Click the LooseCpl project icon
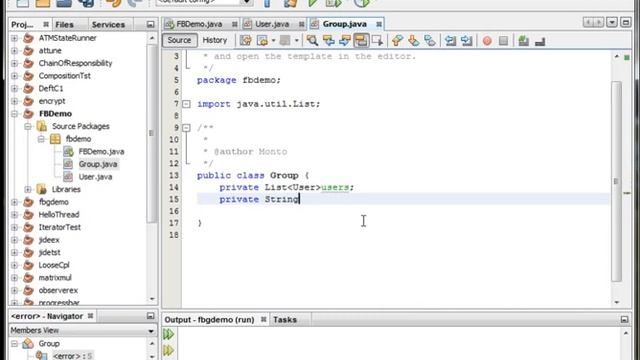 pos(28,265)
